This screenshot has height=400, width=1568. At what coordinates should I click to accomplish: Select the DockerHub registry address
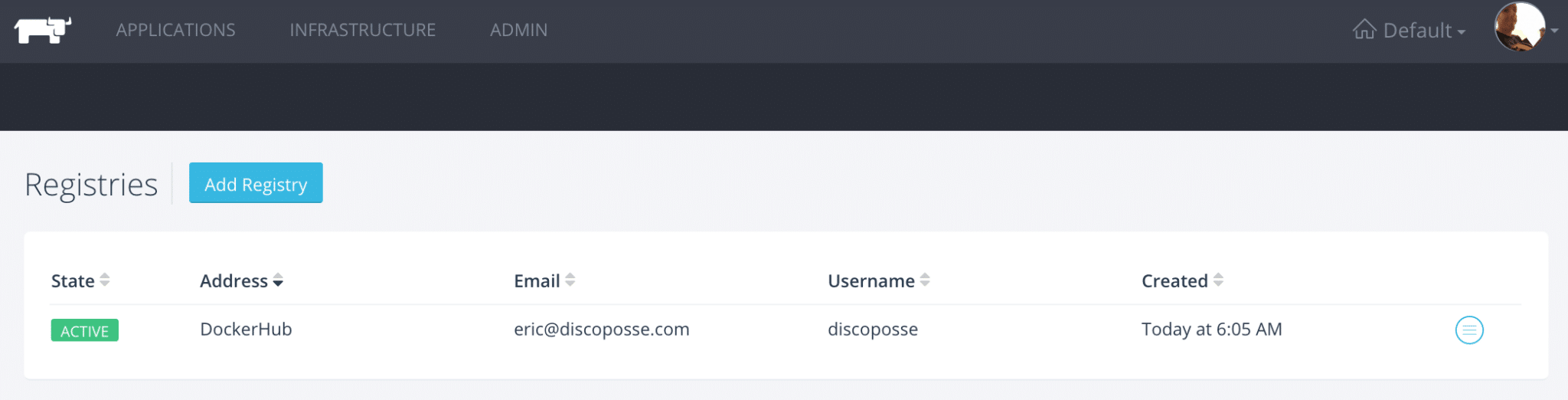(246, 330)
